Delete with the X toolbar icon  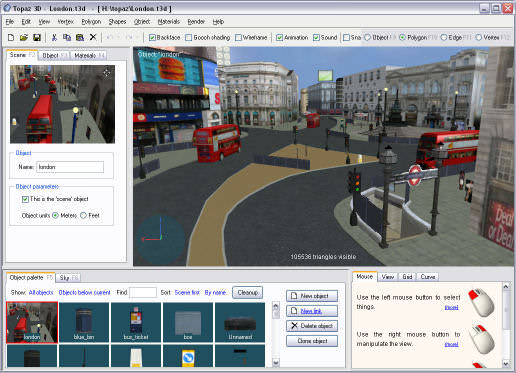point(93,37)
